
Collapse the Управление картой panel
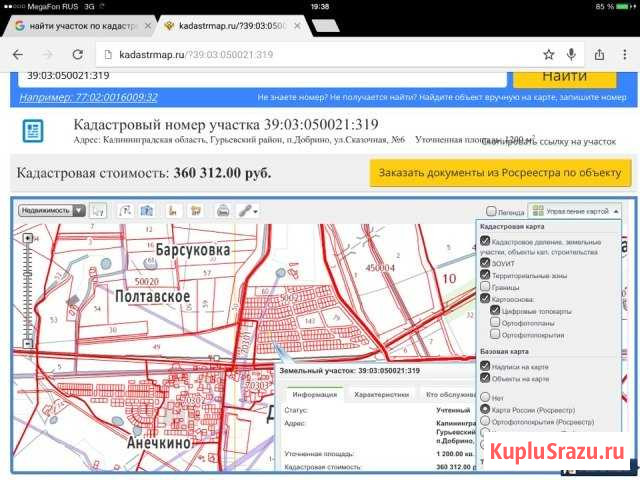pos(575,211)
